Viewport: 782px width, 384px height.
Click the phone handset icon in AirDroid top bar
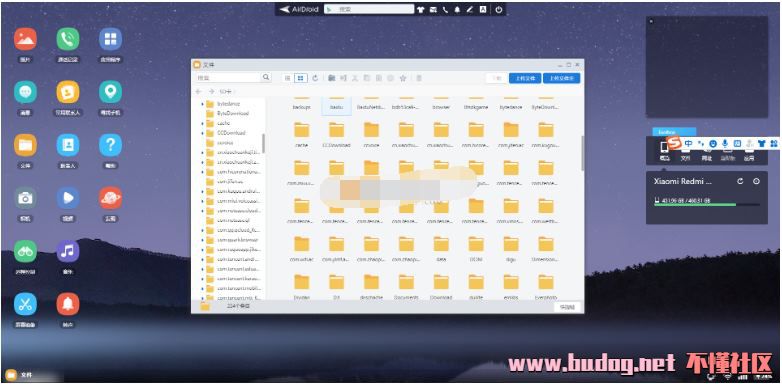click(x=445, y=9)
